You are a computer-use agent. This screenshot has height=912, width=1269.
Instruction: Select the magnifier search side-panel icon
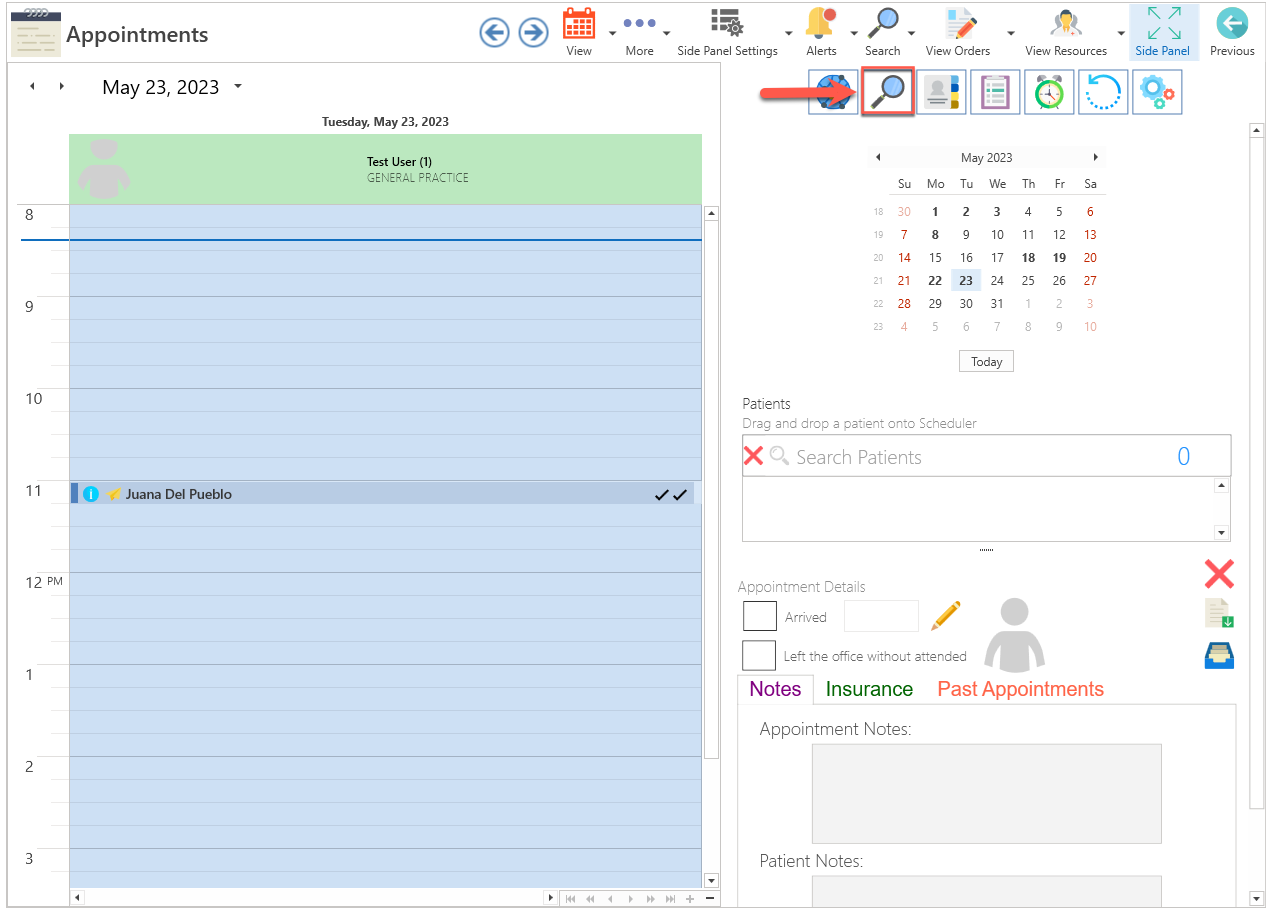click(888, 93)
